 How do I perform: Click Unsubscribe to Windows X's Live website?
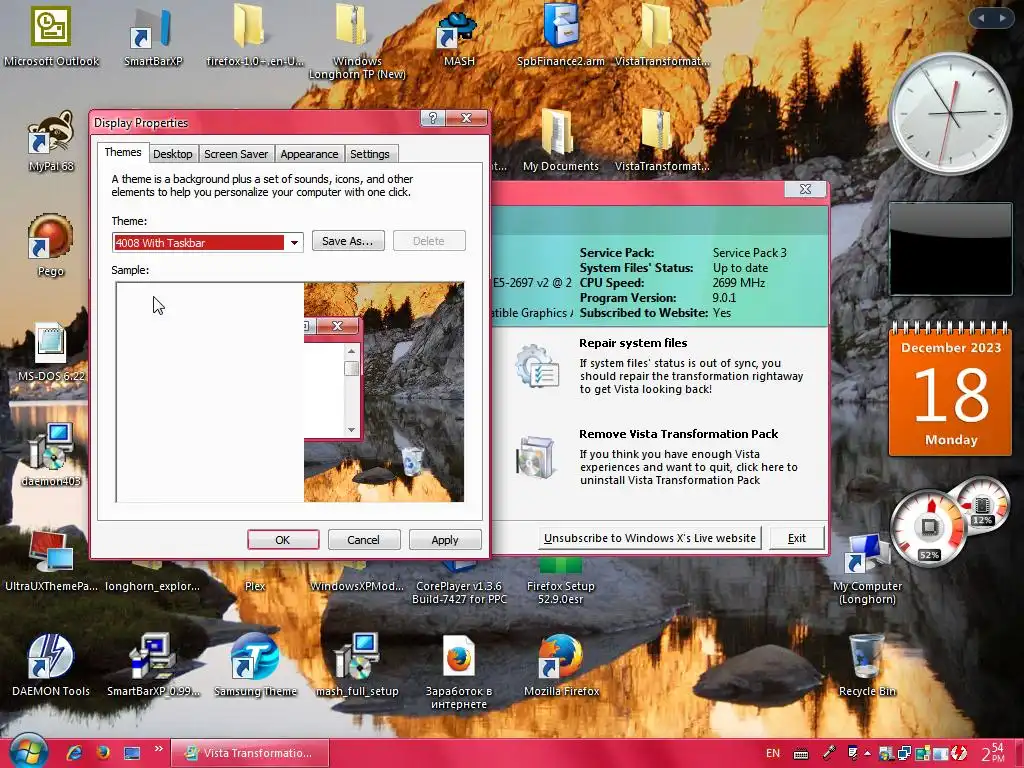(650, 538)
